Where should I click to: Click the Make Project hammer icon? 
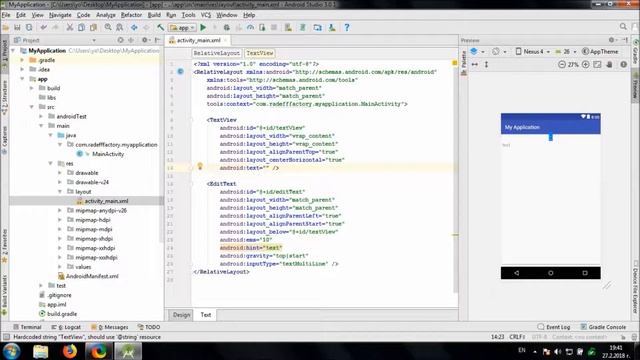[x=160, y=28]
